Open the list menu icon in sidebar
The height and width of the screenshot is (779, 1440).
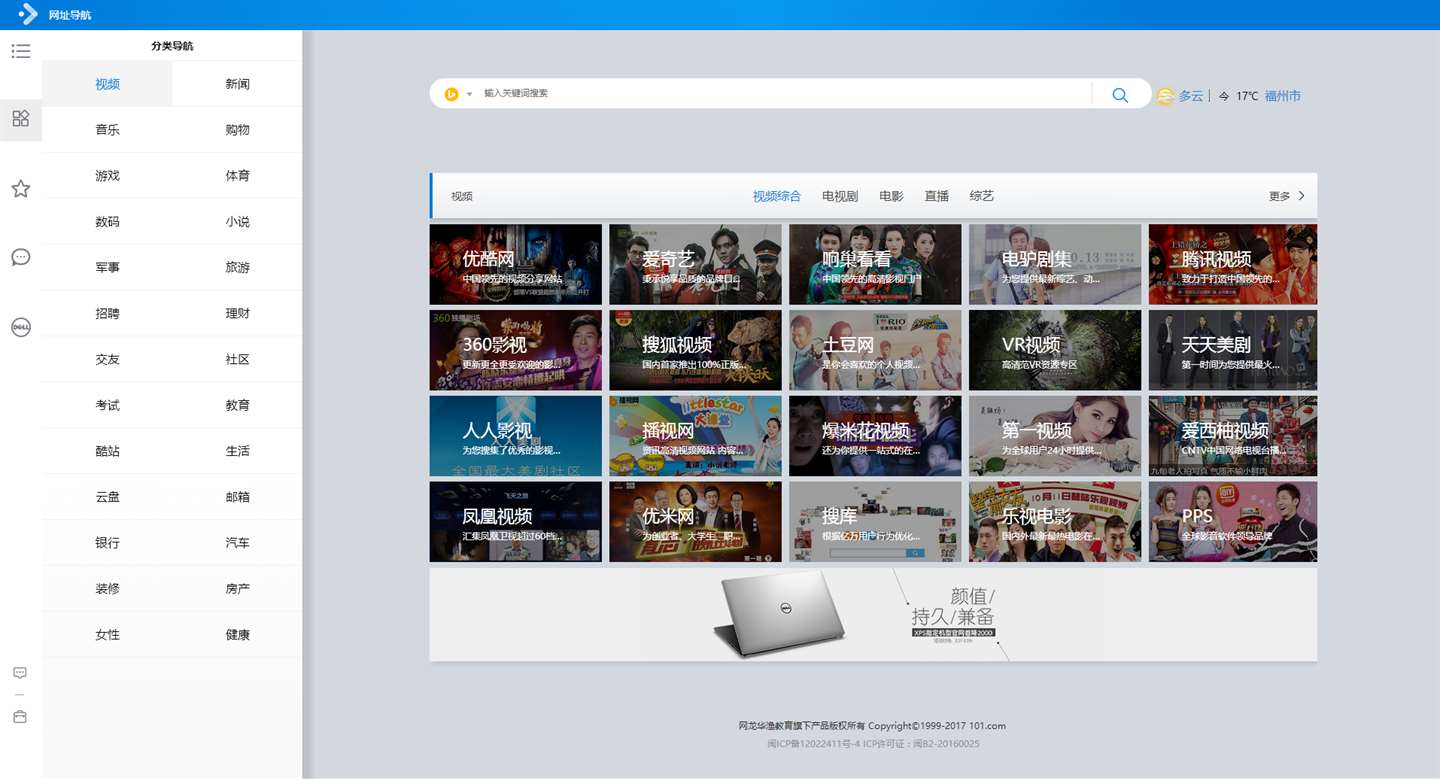point(21,51)
